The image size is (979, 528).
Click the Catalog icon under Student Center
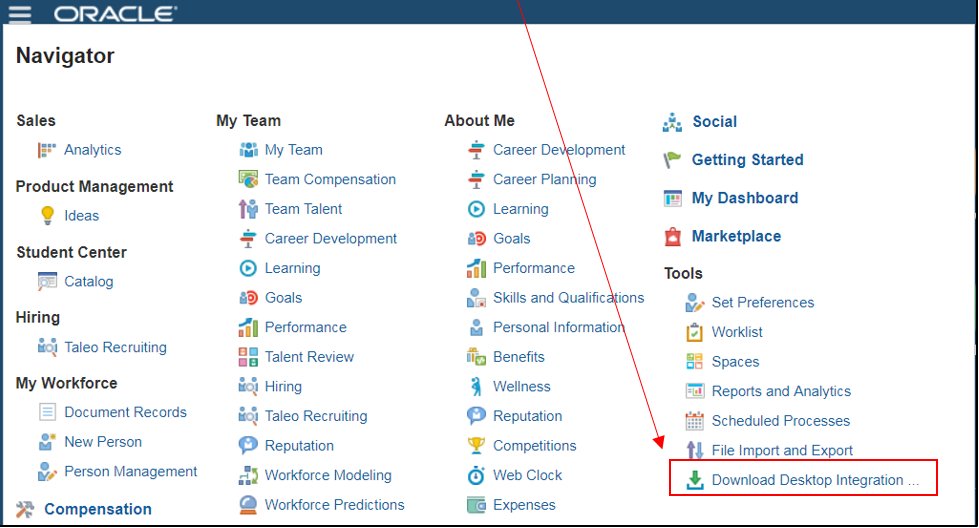pos(47,281)
